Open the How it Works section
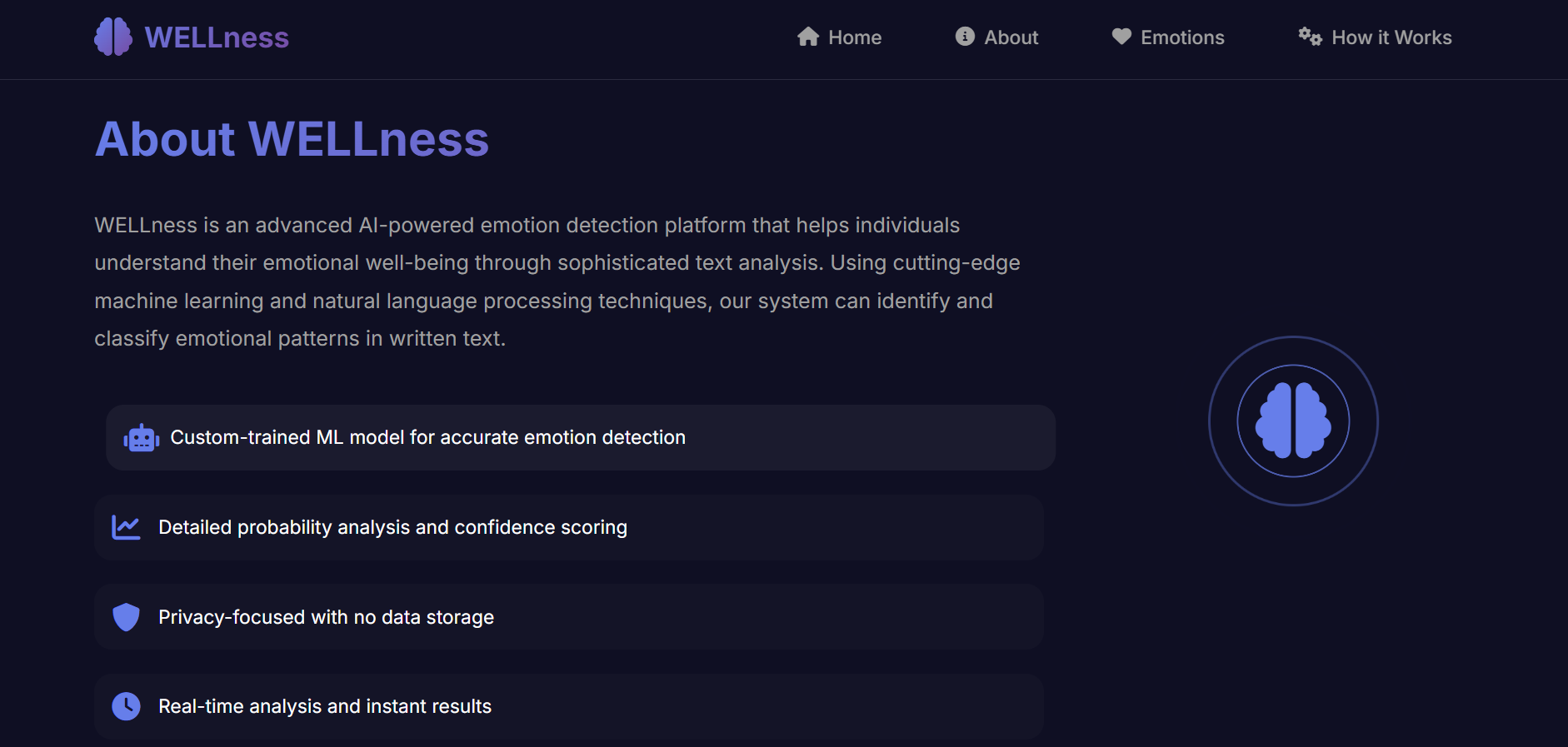Screen dimensions: 1568x747 (1391, 37)
